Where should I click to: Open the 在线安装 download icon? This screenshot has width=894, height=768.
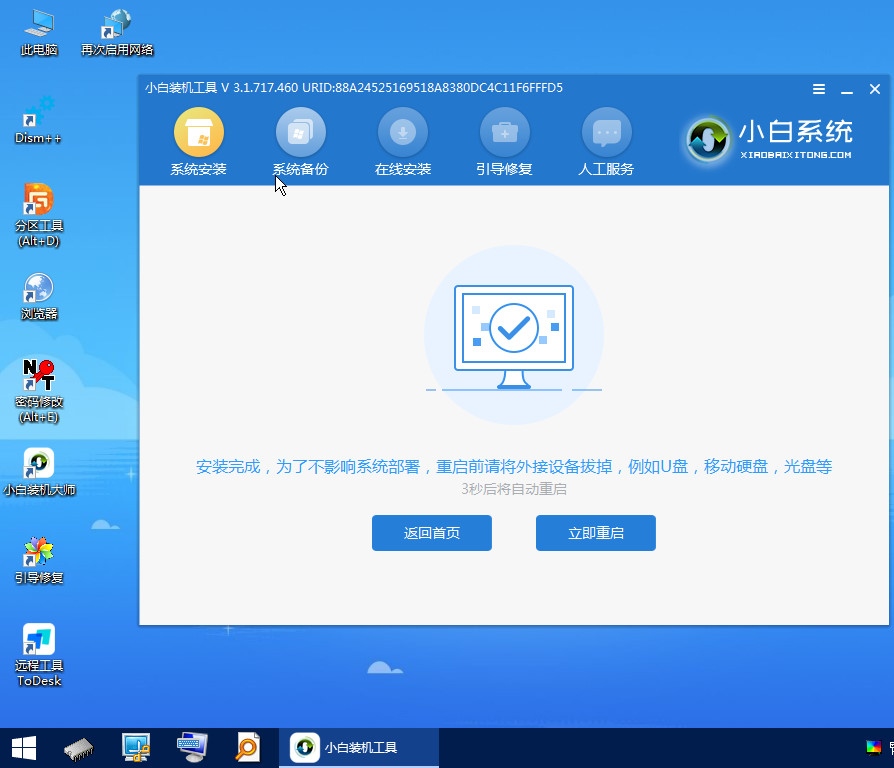click(x=402, y=133)
